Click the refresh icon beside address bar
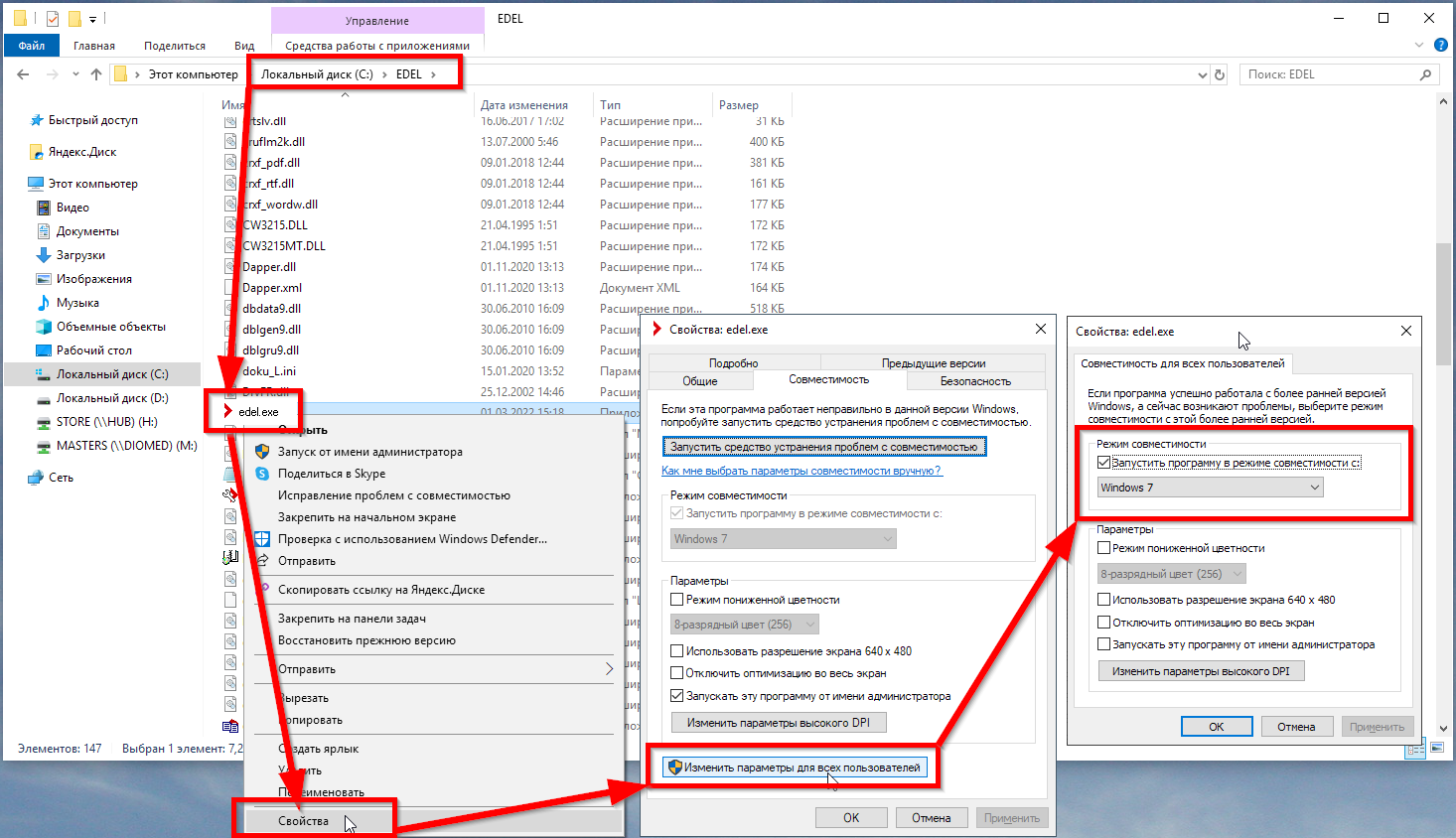Image resolution: width=1456 pixels, height=838 pixels. coord(1220,74)
